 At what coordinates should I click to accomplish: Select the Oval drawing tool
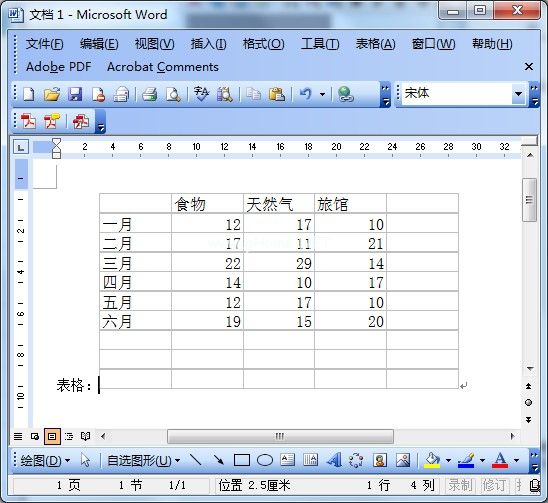point(265,460)
